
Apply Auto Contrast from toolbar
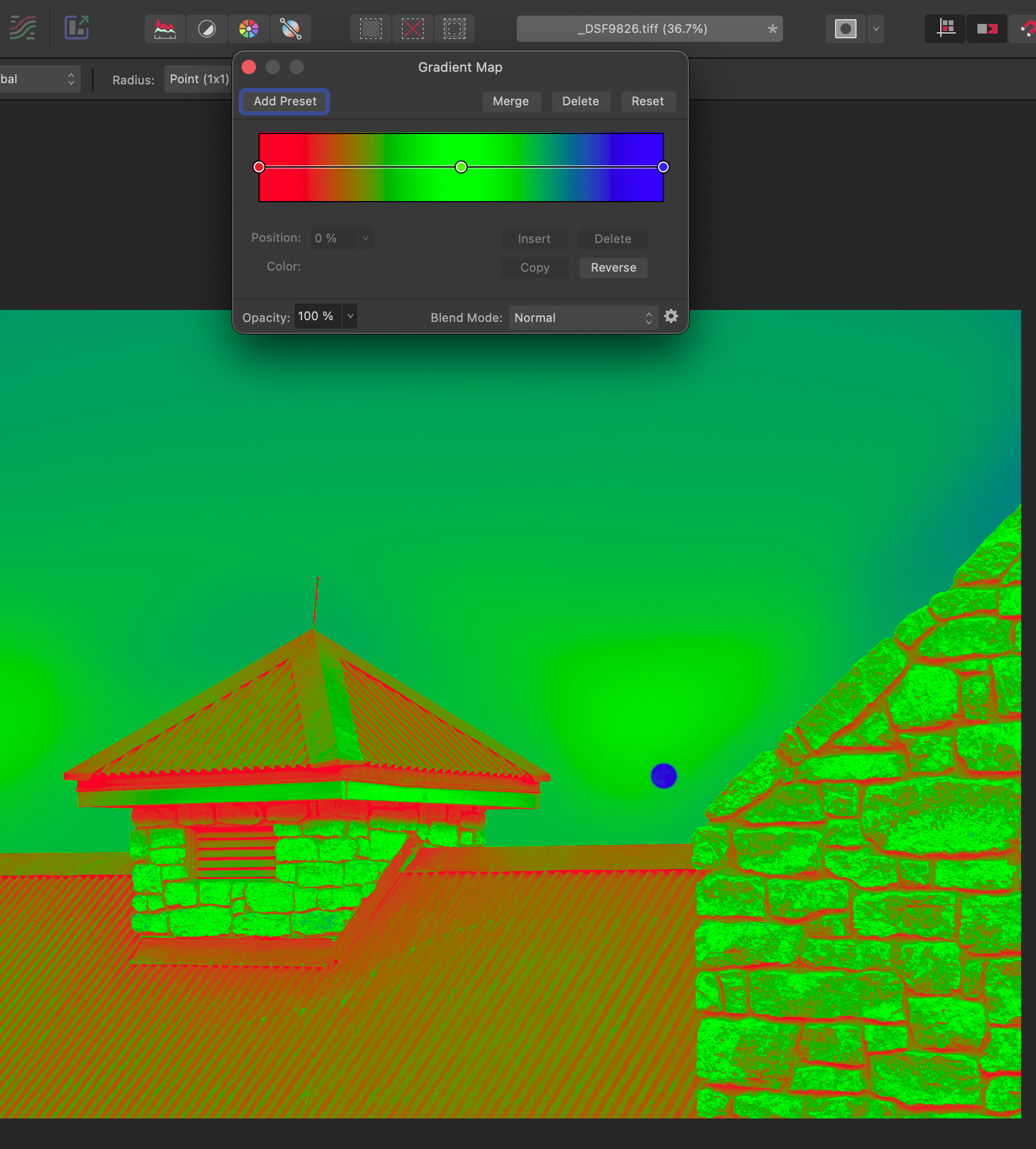207,29
